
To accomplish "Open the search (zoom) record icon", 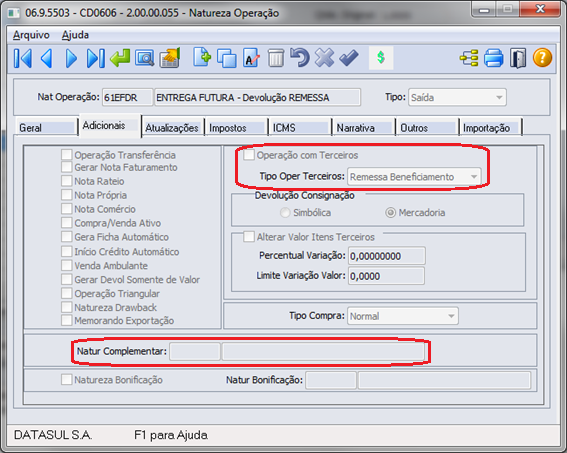I will click(x=145, y=58).
